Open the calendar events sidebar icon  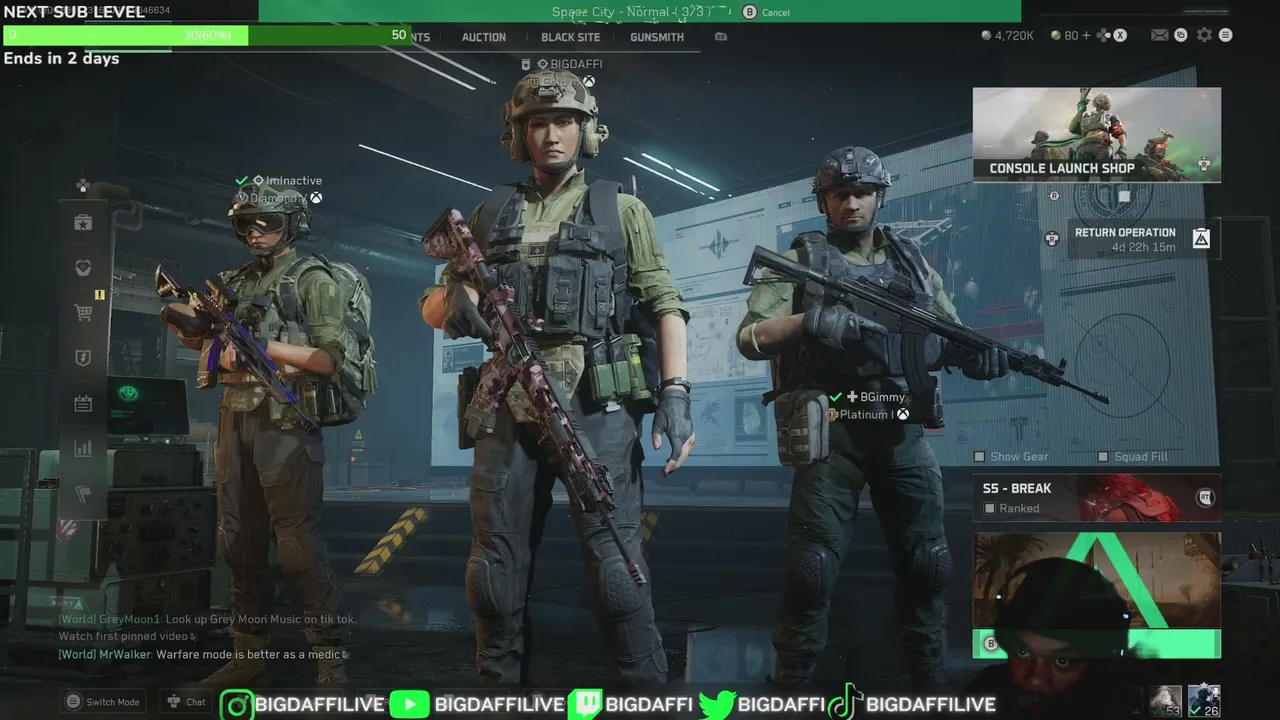83,404
